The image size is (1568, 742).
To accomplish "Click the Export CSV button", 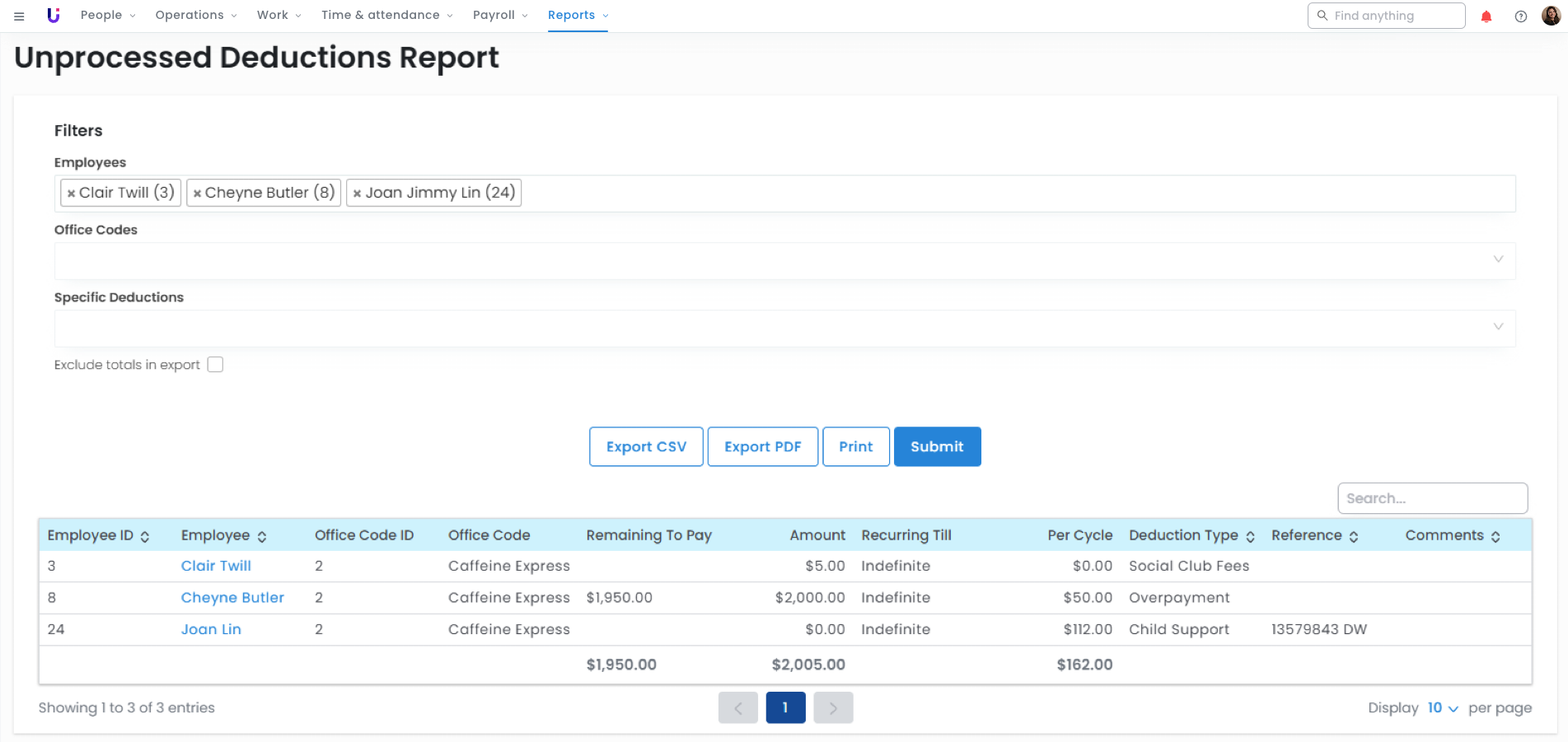I will (646, 446).
